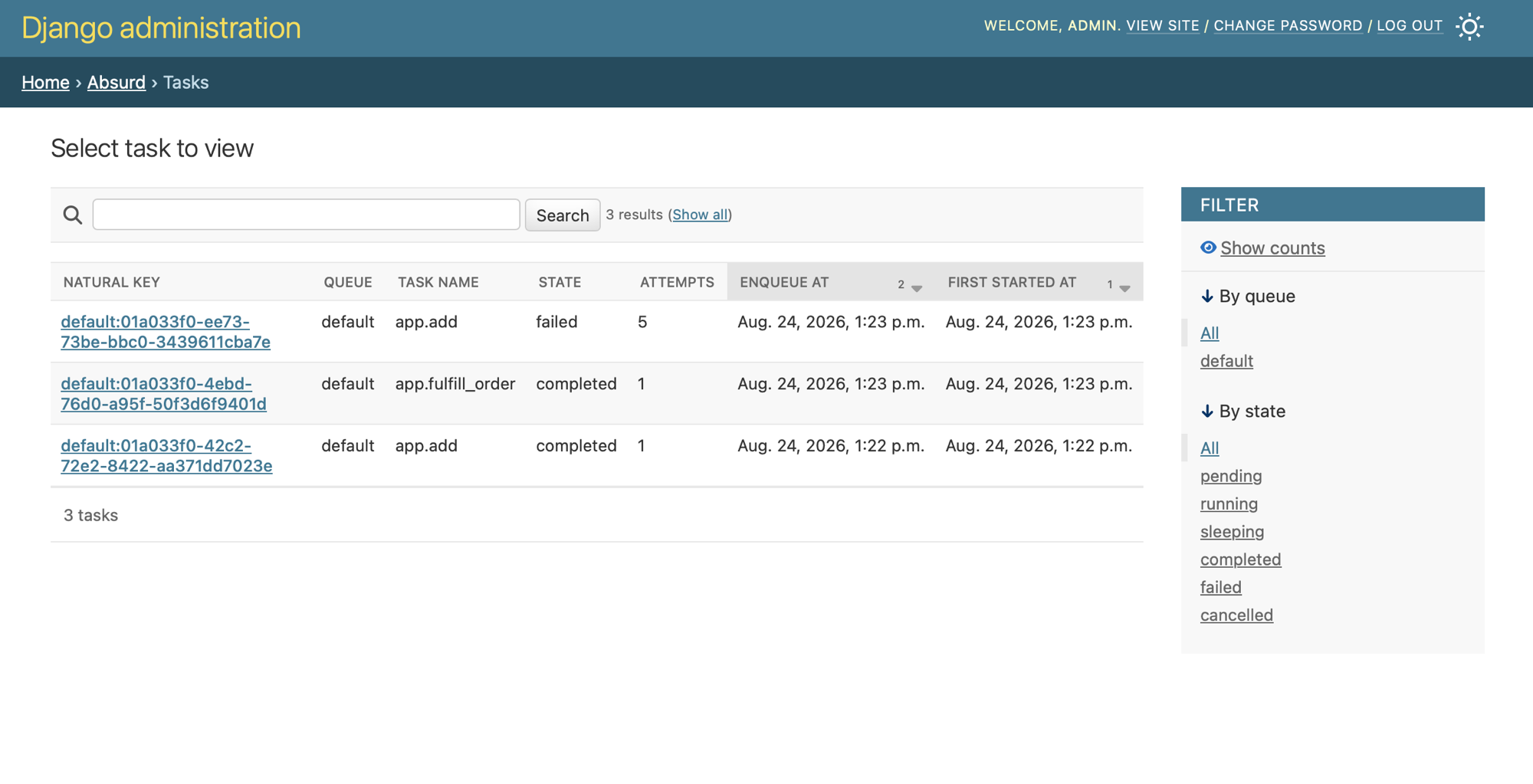Filter tasks by pending state
The height and width of the screenshot is (784, 1533).
1231,476
